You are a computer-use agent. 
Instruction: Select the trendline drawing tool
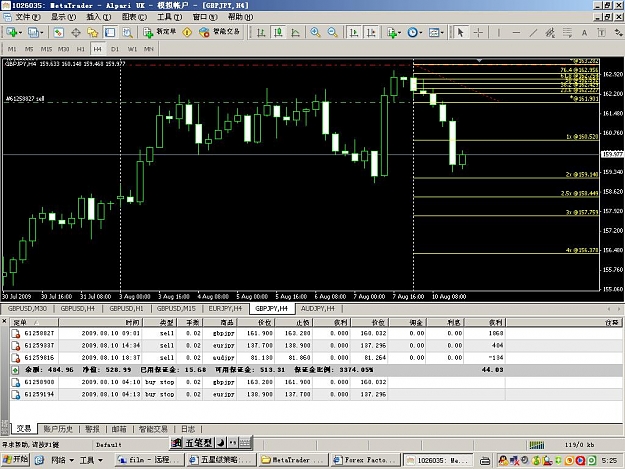[x=533, y=32]
